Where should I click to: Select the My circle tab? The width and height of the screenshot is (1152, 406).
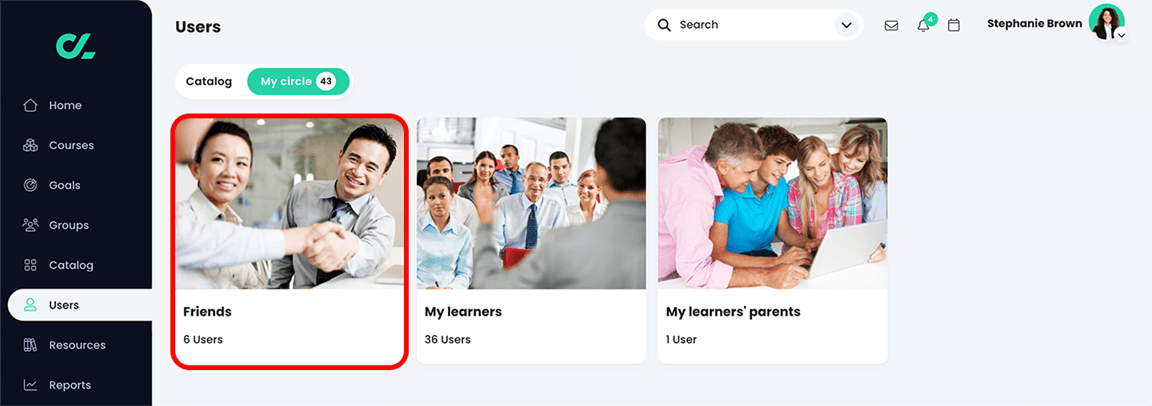[x=298, y=81]
